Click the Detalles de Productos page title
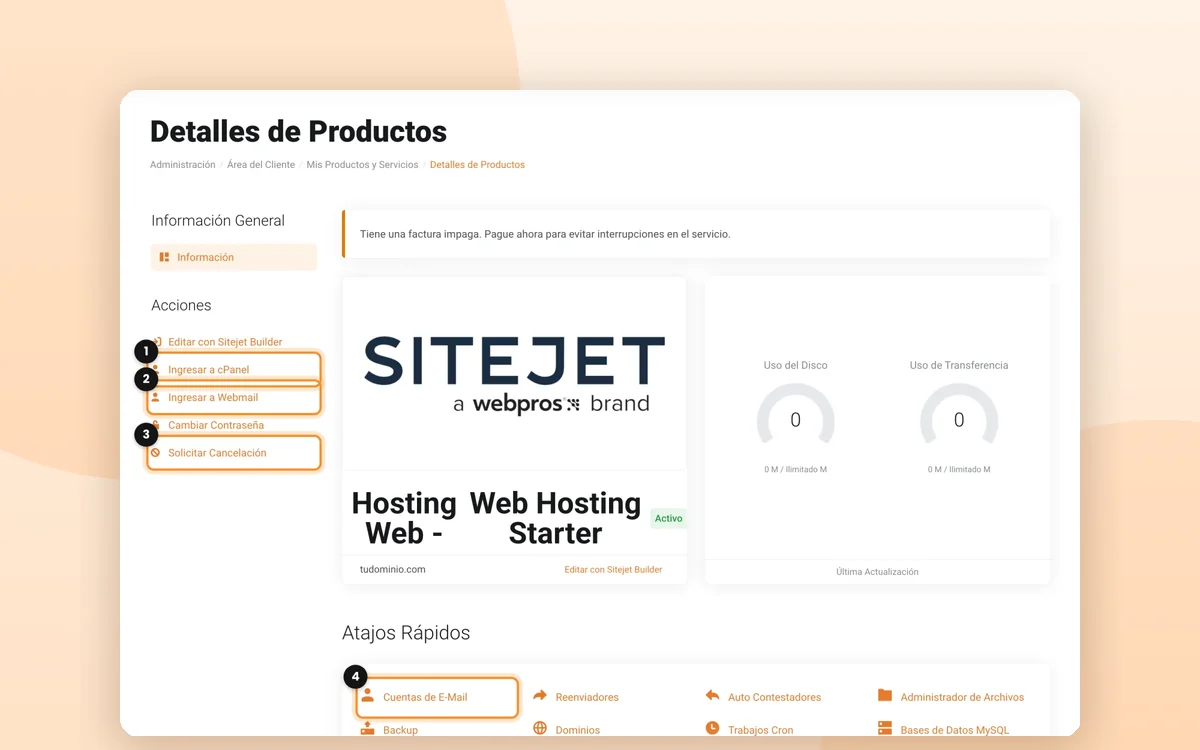Viewport: 1200px width, 750px height. pos(298,131)
